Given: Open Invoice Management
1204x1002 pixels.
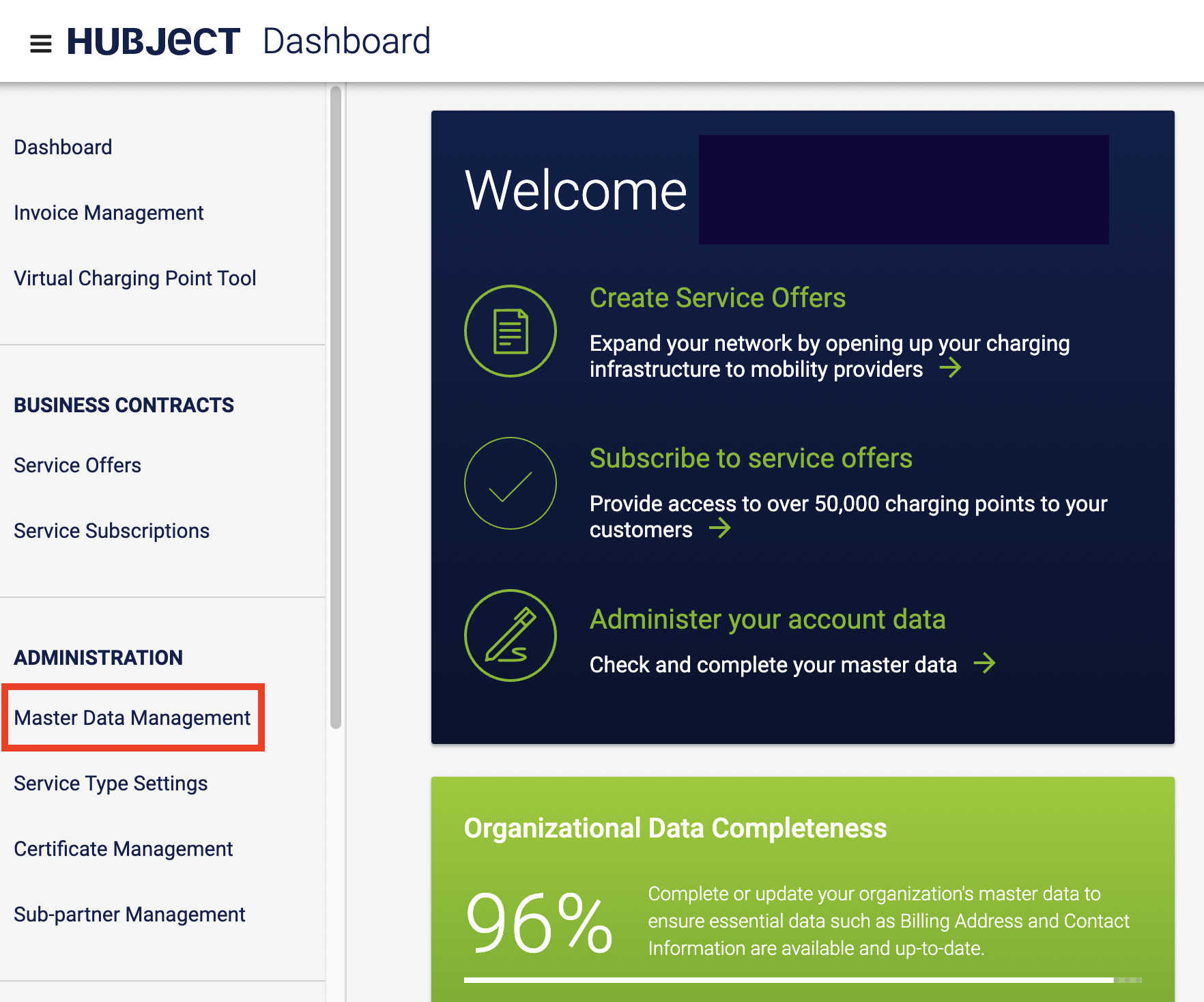Looking at the screenshot, I should click(109, 213).
